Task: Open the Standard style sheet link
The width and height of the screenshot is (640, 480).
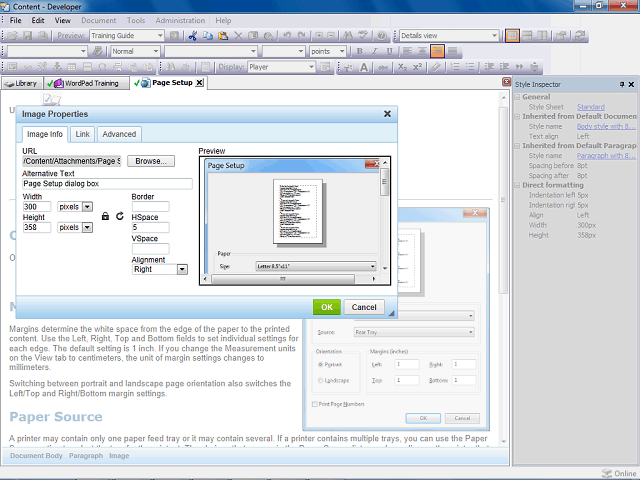Action: [591, 107]
